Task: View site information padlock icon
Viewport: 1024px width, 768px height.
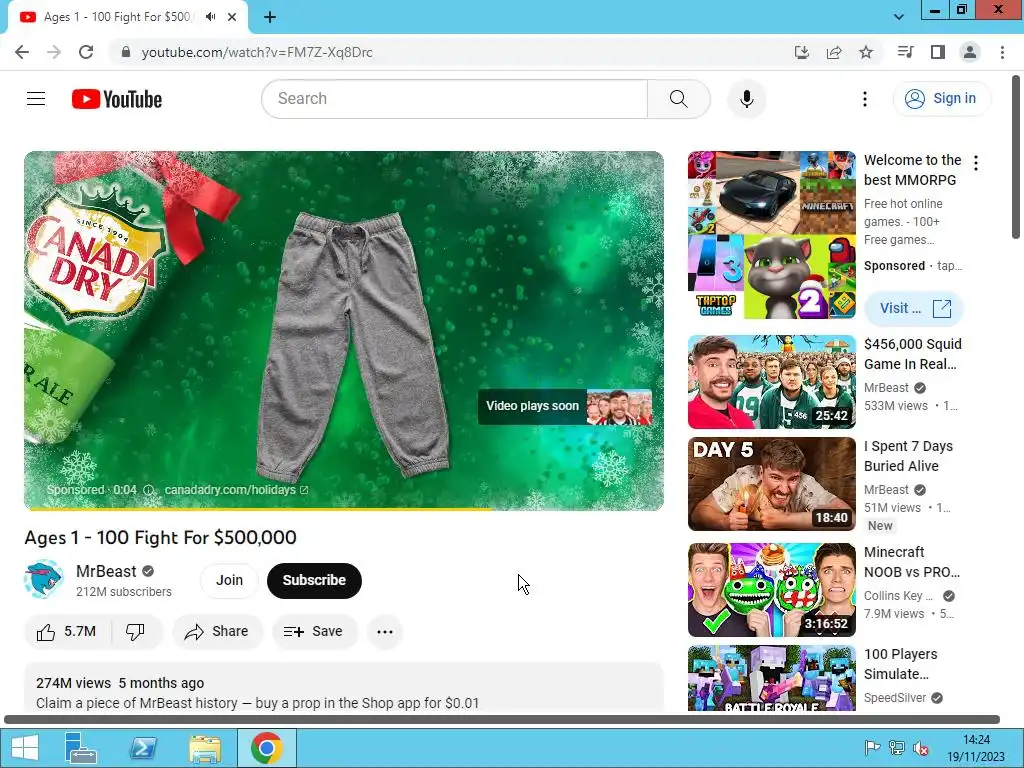Action: [x=126, y=52]
